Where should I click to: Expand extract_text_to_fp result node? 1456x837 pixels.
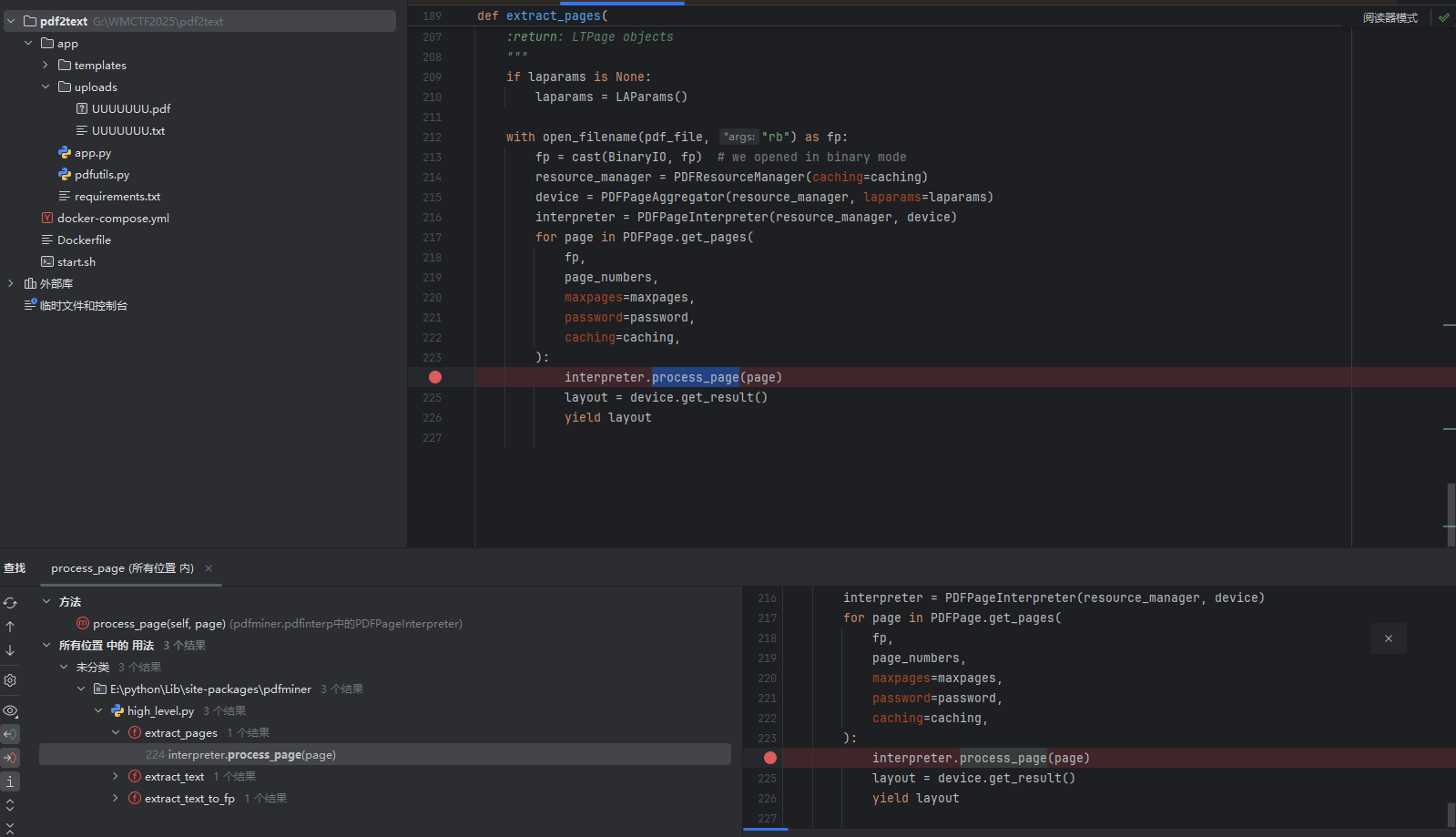(x=116, y=798)
